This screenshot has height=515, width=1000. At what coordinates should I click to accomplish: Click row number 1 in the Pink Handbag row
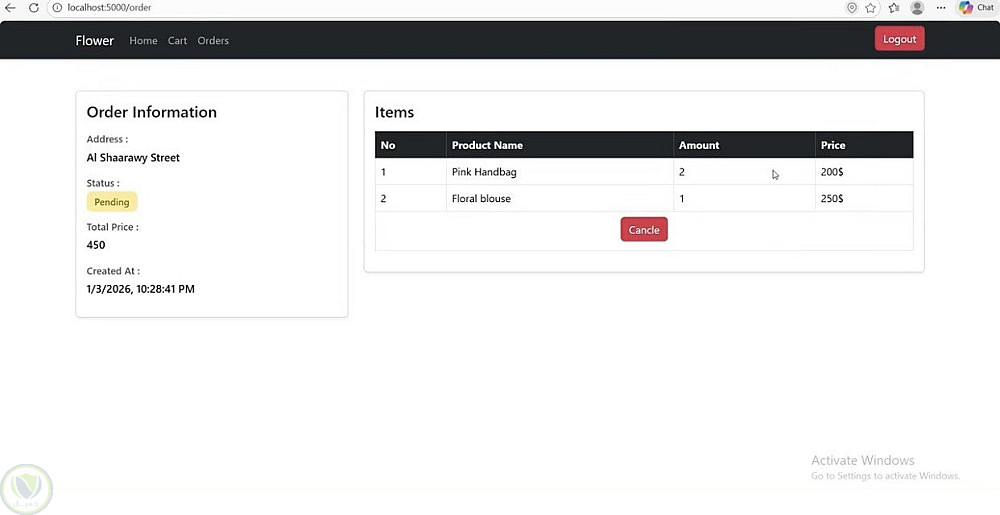click(x=411, y=172)
